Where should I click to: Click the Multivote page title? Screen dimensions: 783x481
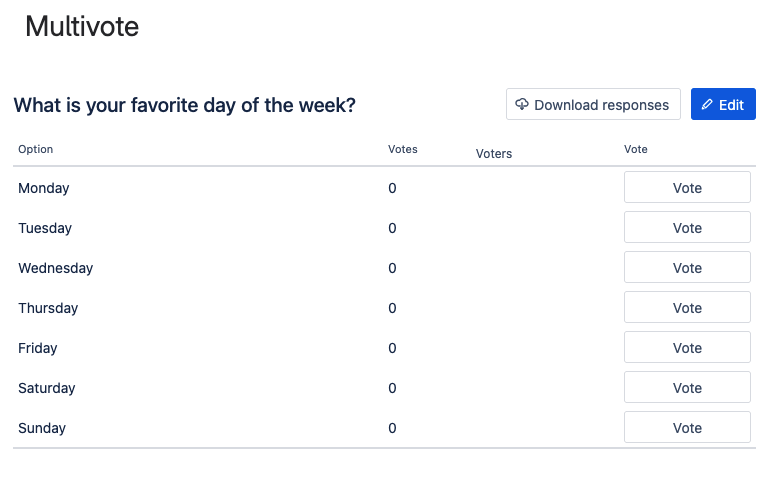[x=82, y=27]
